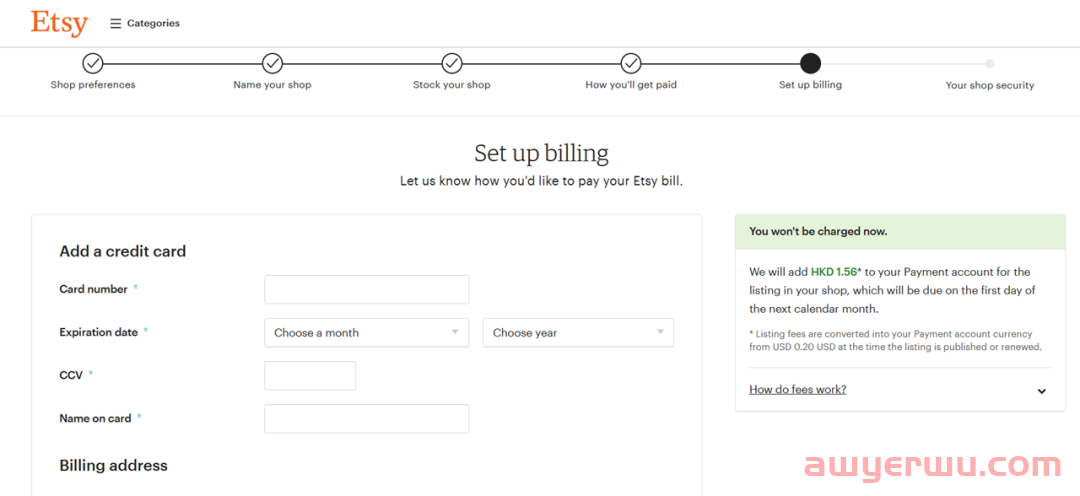Go to Name your shop step label
1080x496 pixels.
tap(272, 85)
